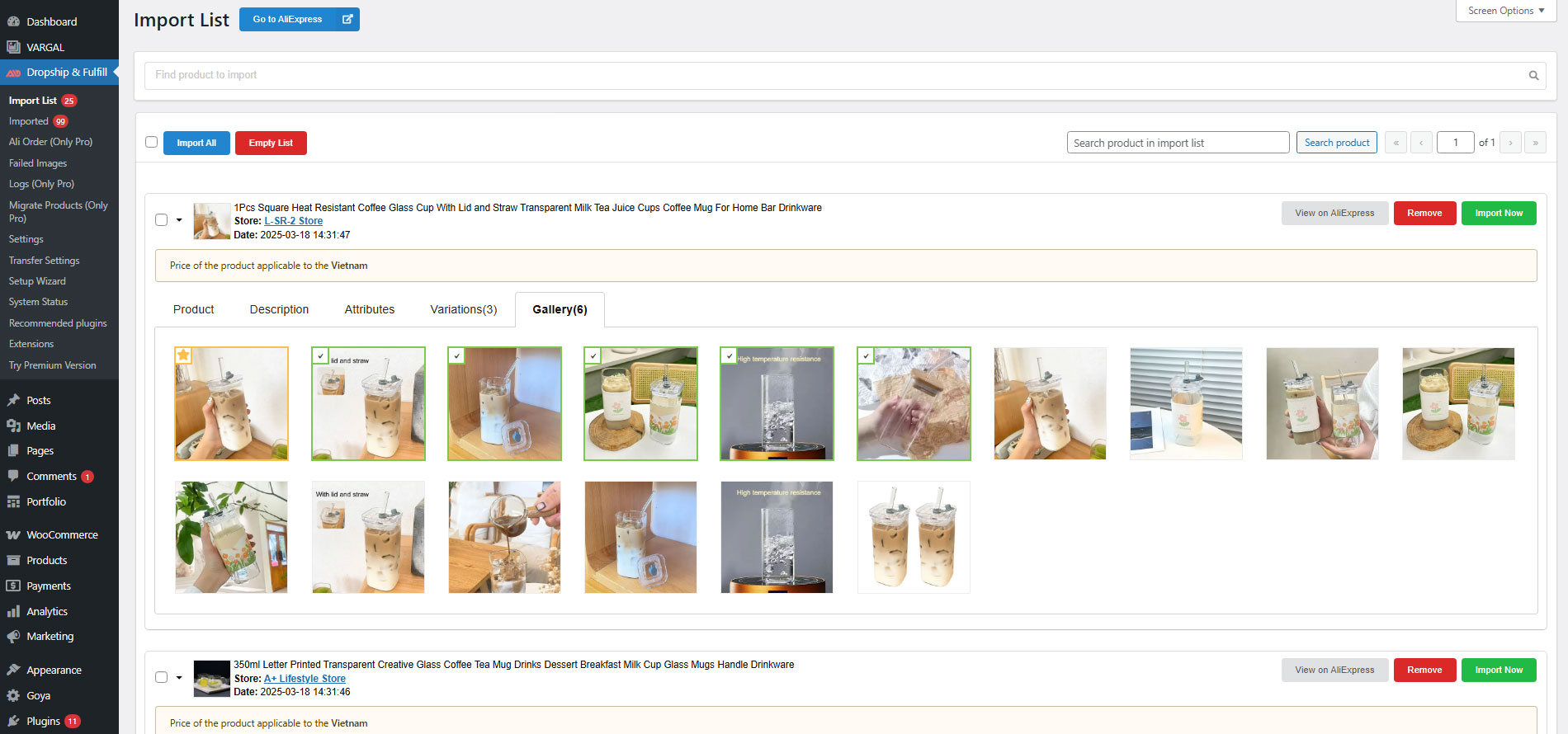Click the external link icon on Go to AliExpress
Screen dimensions: 1568x734
coord(347,19)
